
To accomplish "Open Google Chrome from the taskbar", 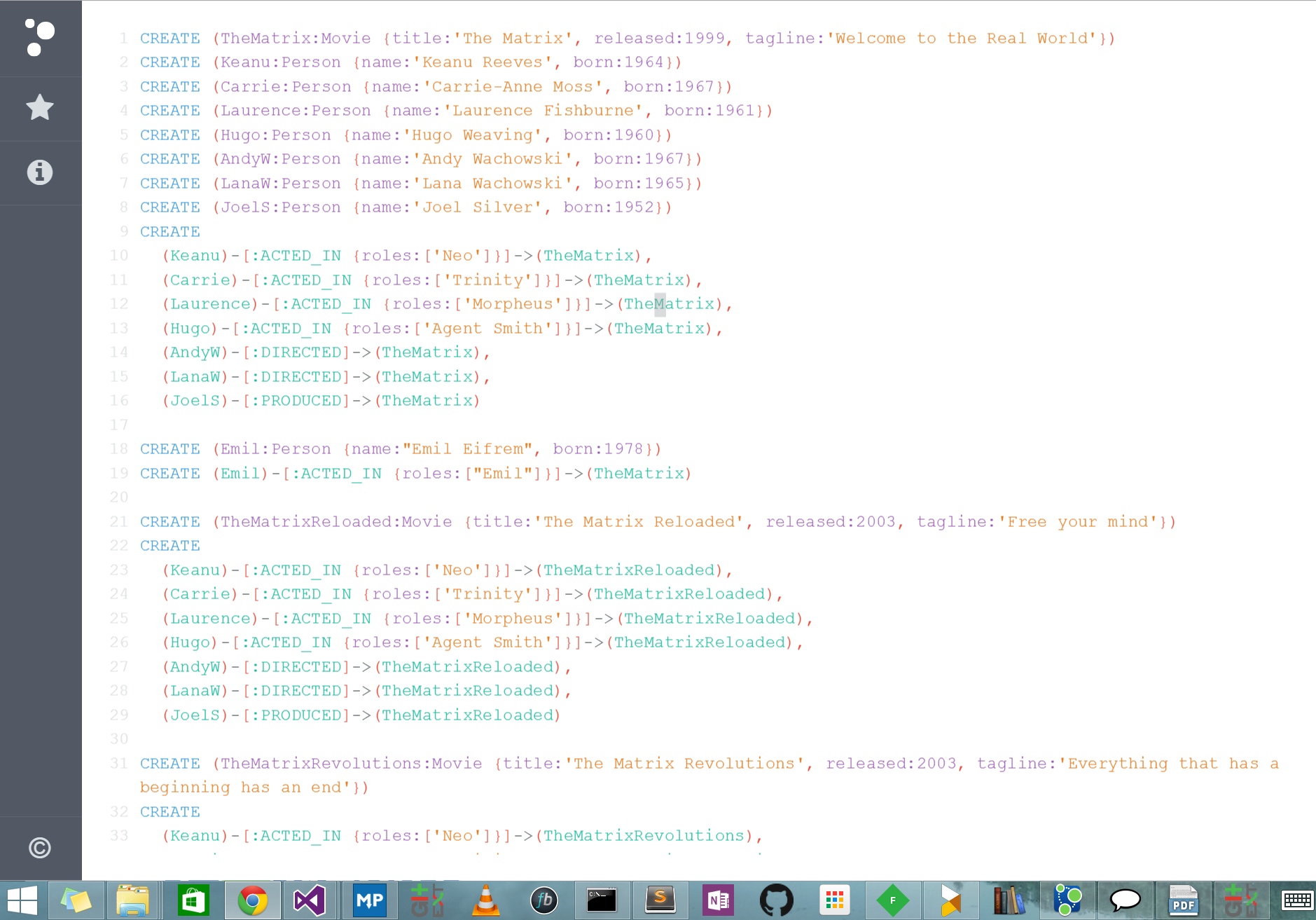I will [253, 900].
